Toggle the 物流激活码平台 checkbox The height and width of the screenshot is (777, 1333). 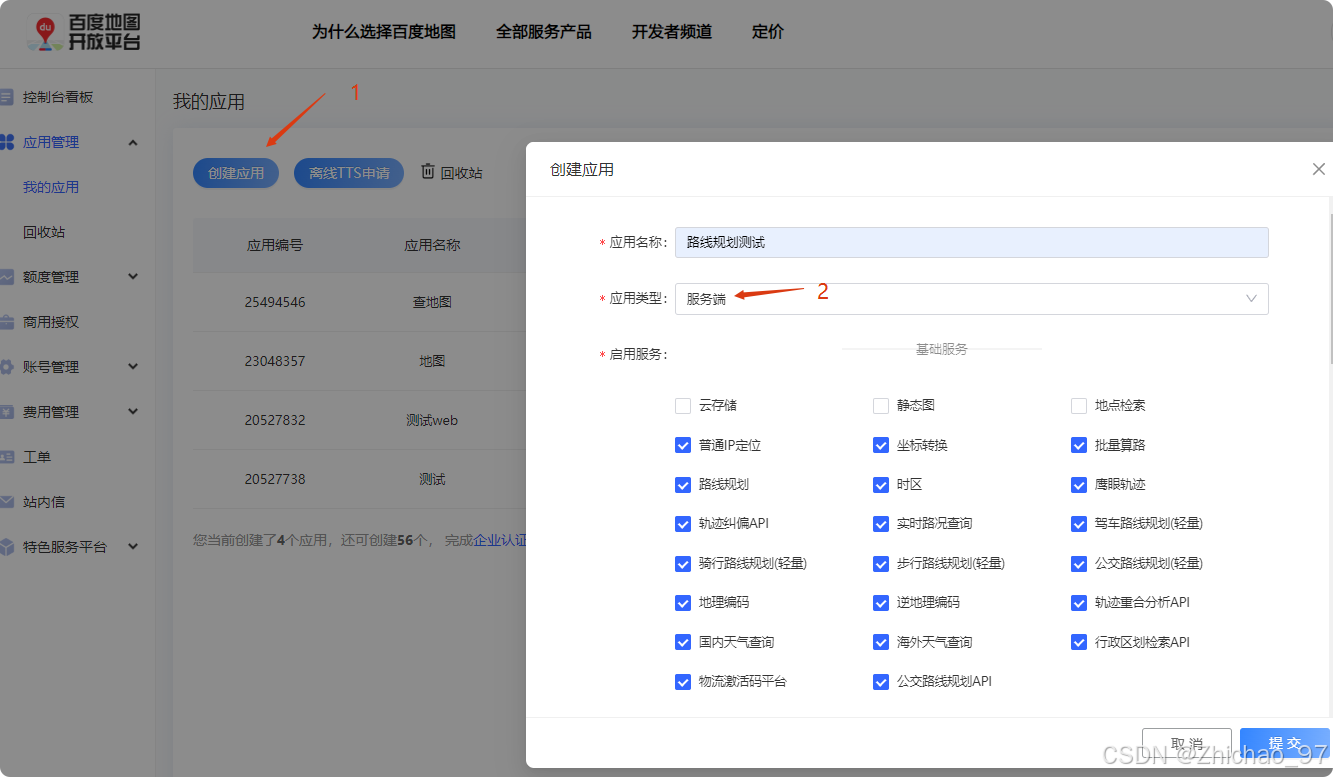(683, 682)
